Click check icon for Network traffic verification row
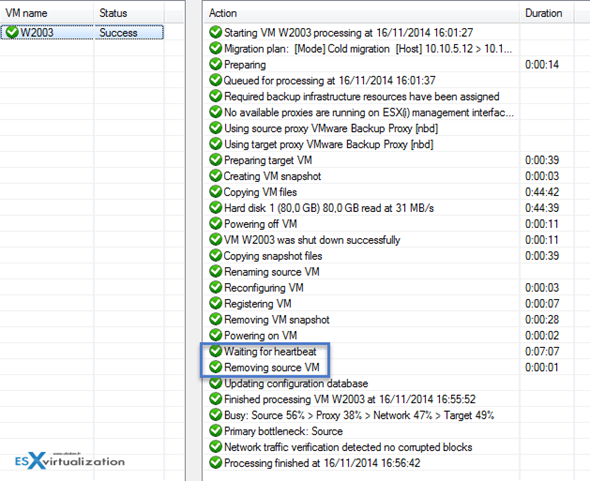Image resolution: width=590 pixels, height=481 pixels. click(216, 447)
